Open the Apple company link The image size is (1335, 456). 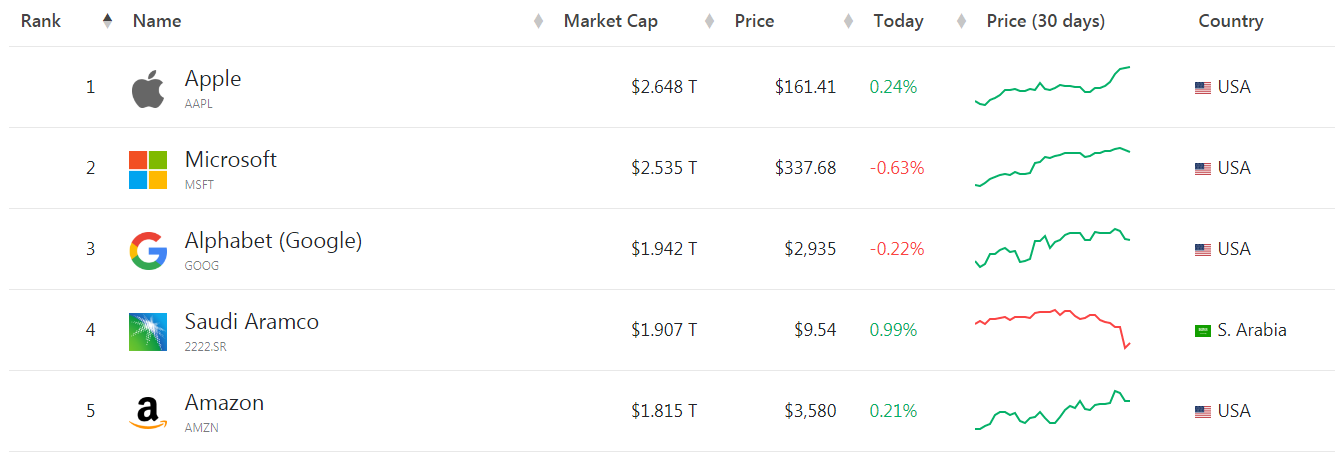click(213, 78)
